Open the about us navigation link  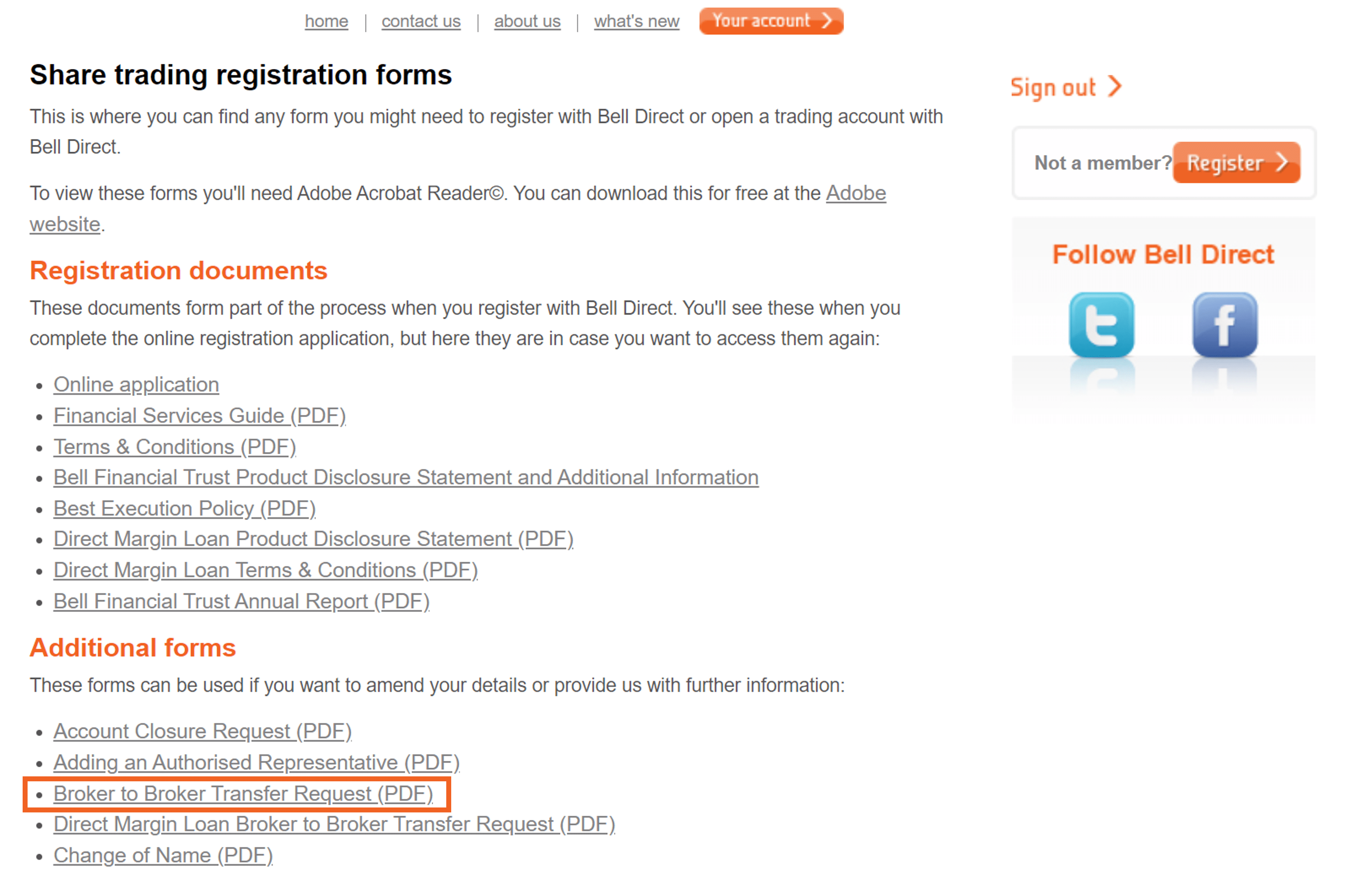(527, 21)
